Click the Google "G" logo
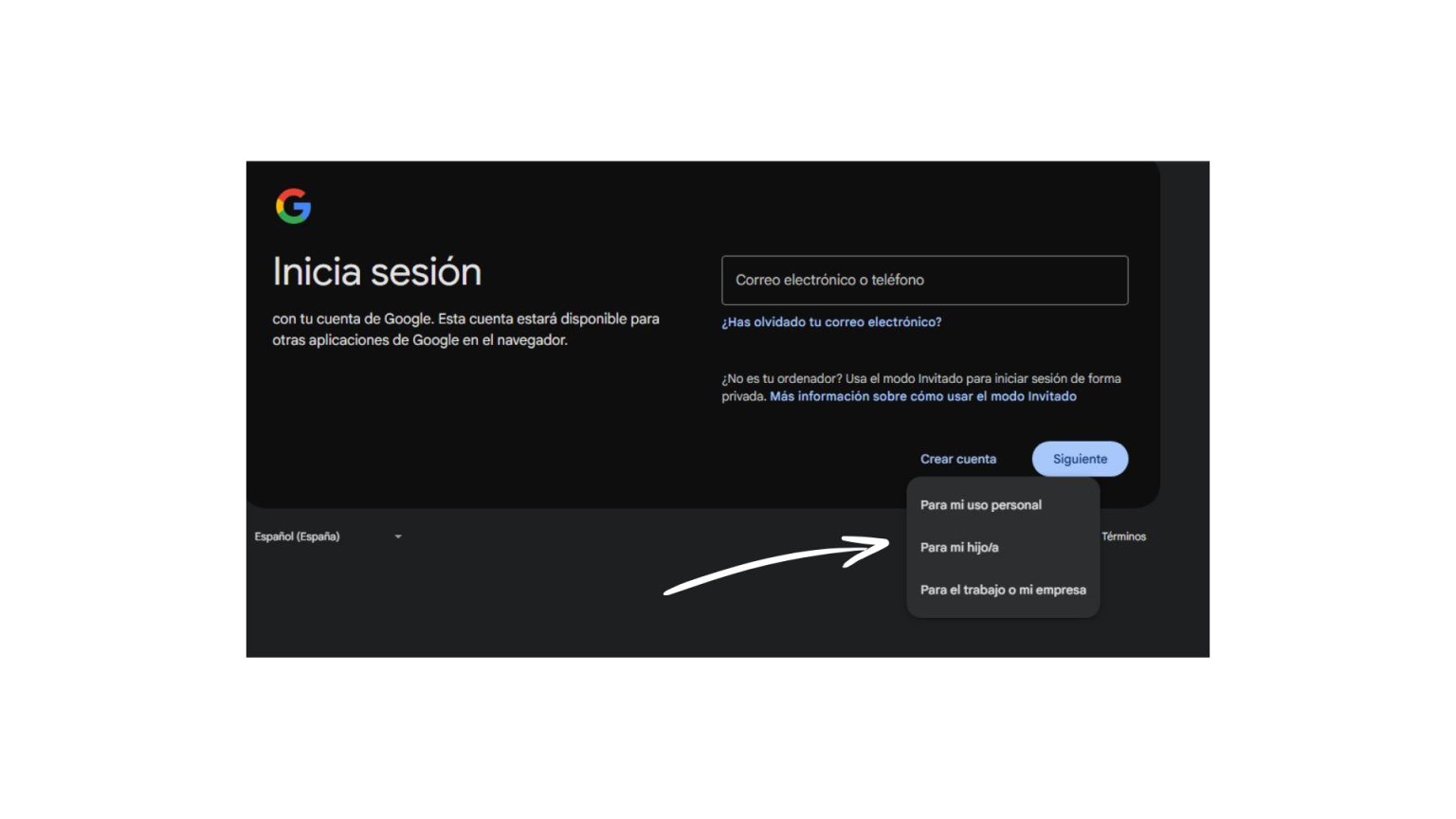This screenshot has width=1456, height=819. 293,206
